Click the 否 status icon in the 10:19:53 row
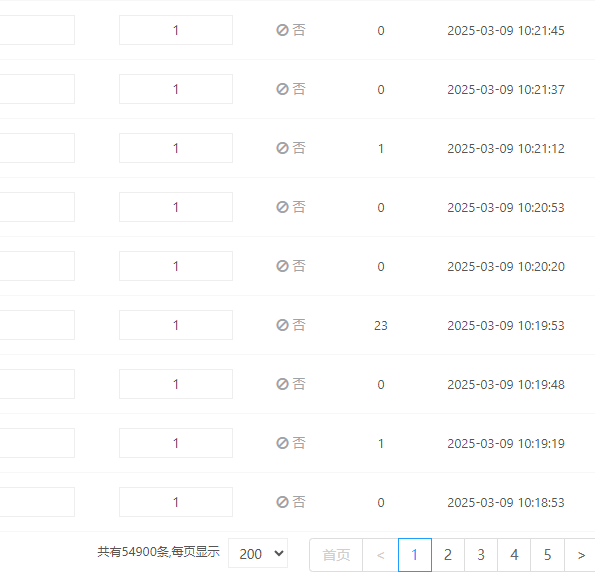 [291, 325]
